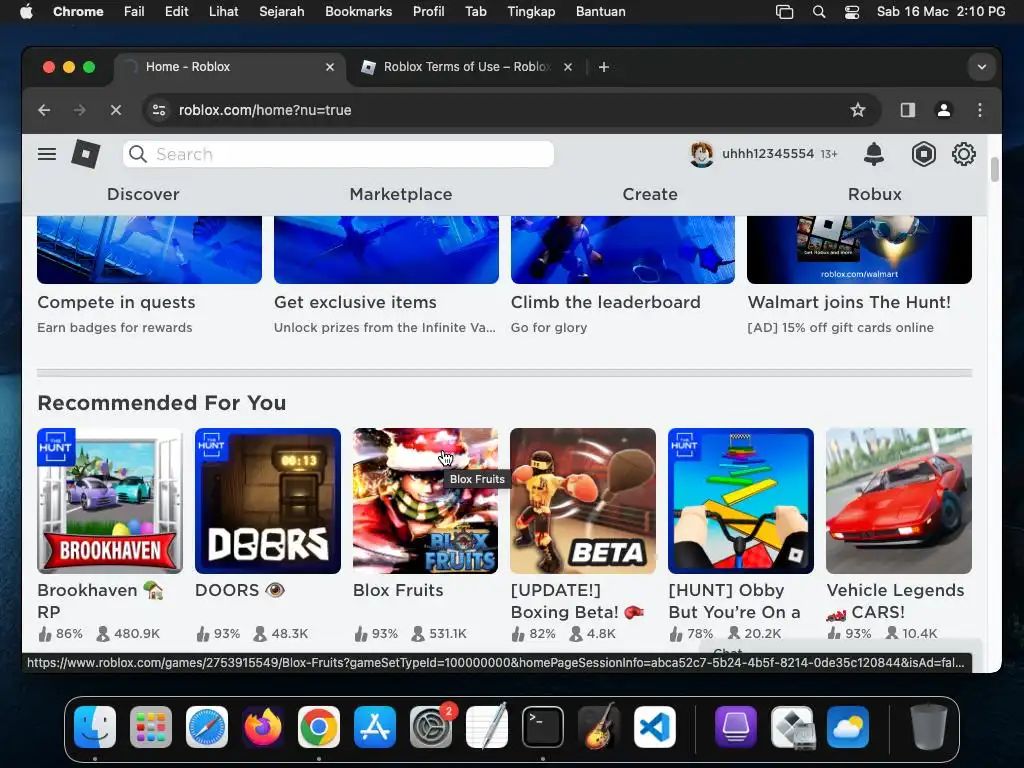Open the Bantuan menu

600,12
